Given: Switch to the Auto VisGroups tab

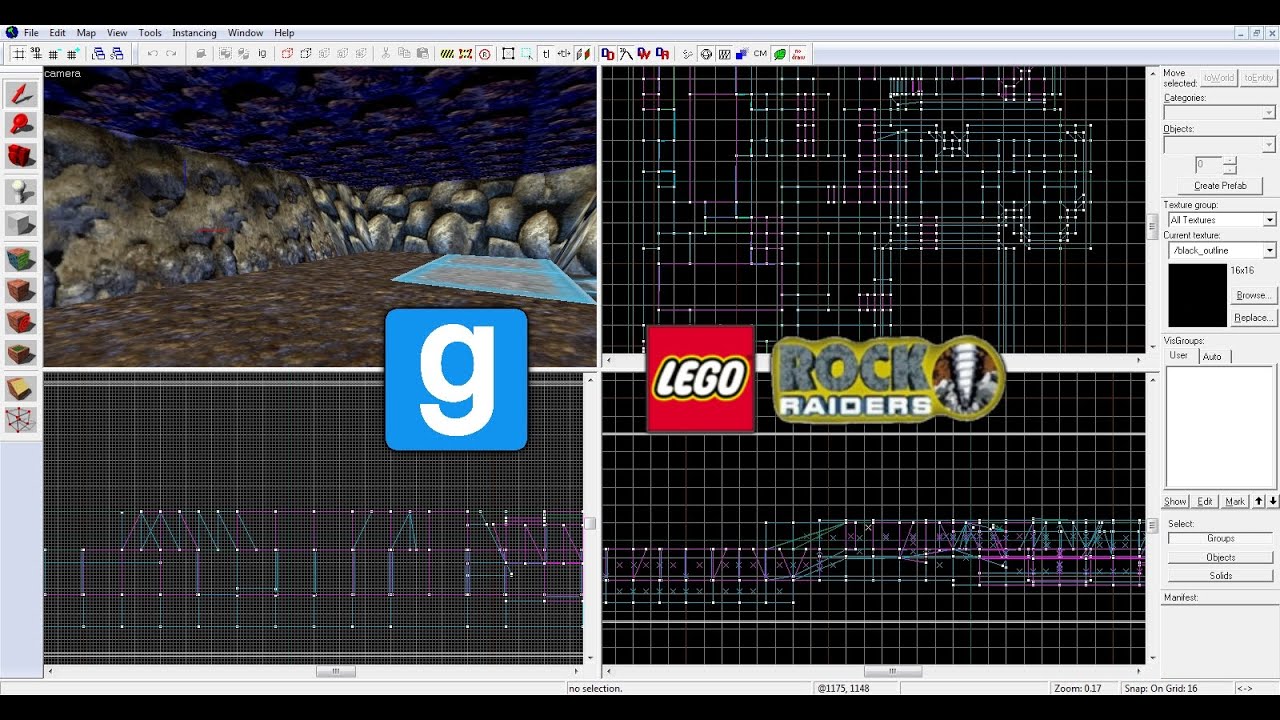Looking at the screenshot, I should [x=1212, y=356].
